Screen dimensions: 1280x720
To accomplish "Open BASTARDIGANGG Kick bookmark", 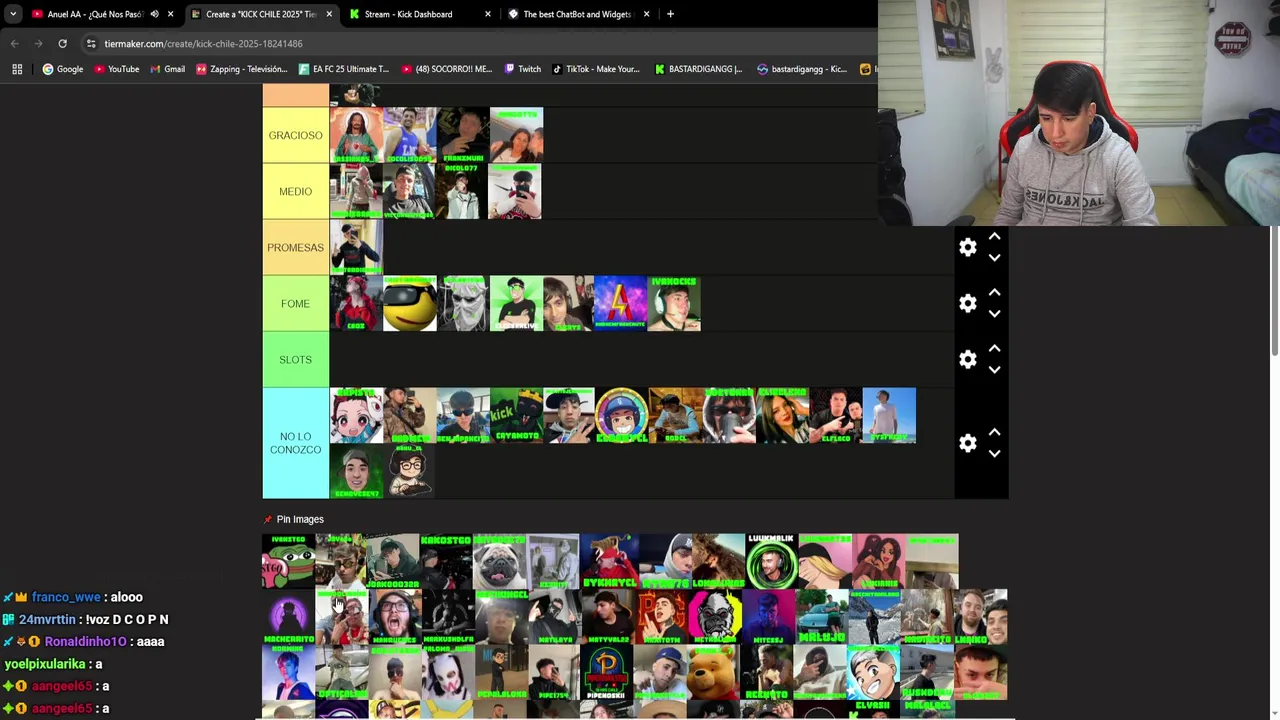I will 698,69.
